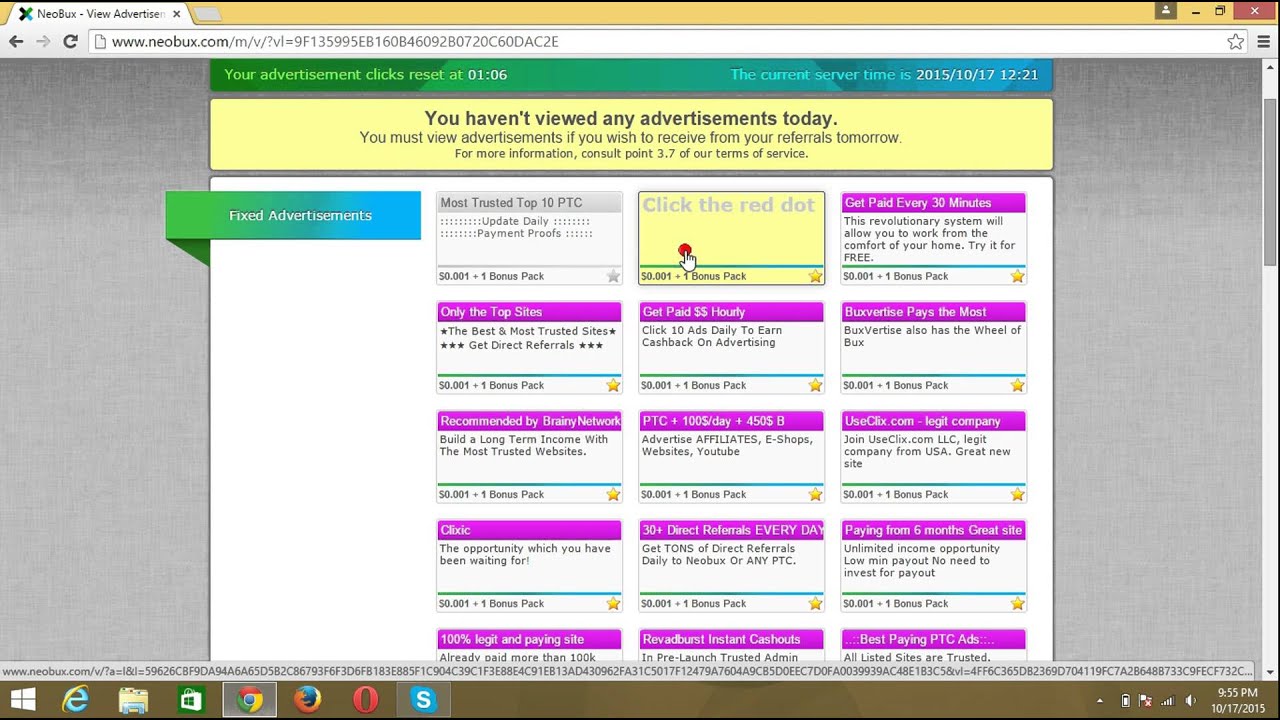This screenshot has height=720, width=1280.
Task: Click star on 30+ Direct Referrals ad
Action: (815, 603)
